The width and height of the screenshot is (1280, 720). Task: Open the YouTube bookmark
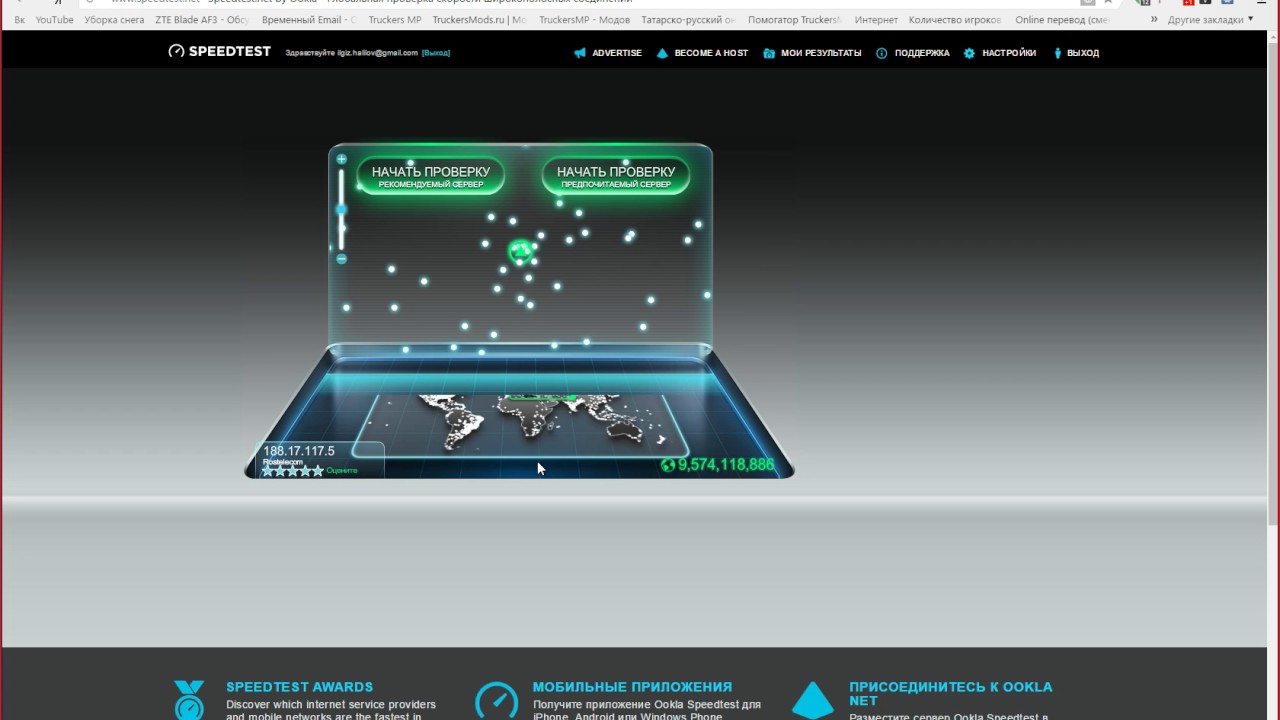[x=55, y=20]
